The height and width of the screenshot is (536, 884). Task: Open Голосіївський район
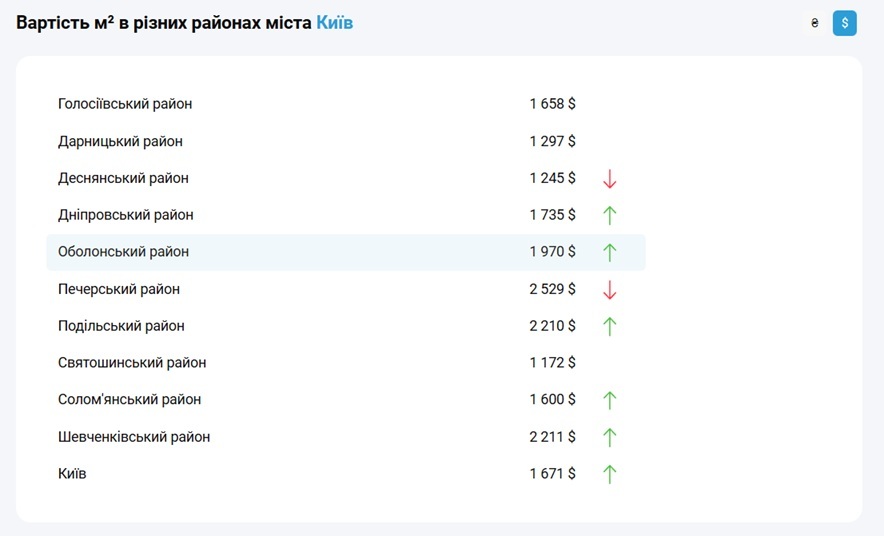125,104
